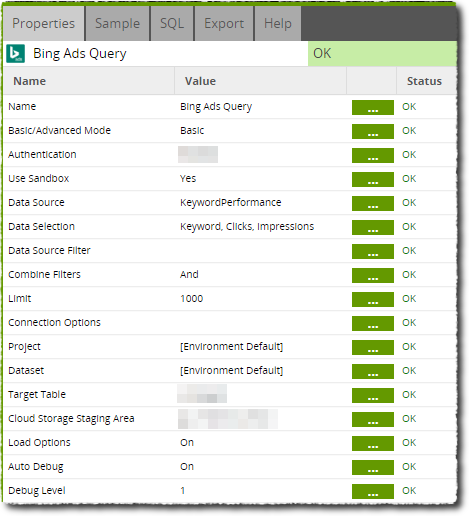Image resolution: width=469 pixels, height=516 pixels.
Task: Open Data Source Filter editor button
Action: pos(373,251)
